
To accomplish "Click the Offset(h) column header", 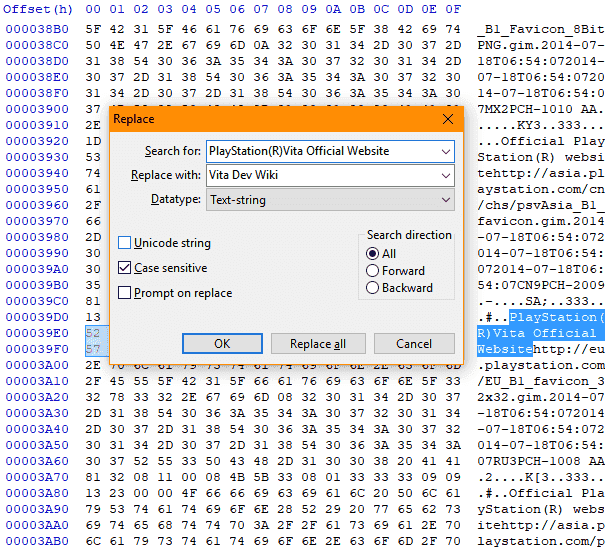I will pos(38,9).
